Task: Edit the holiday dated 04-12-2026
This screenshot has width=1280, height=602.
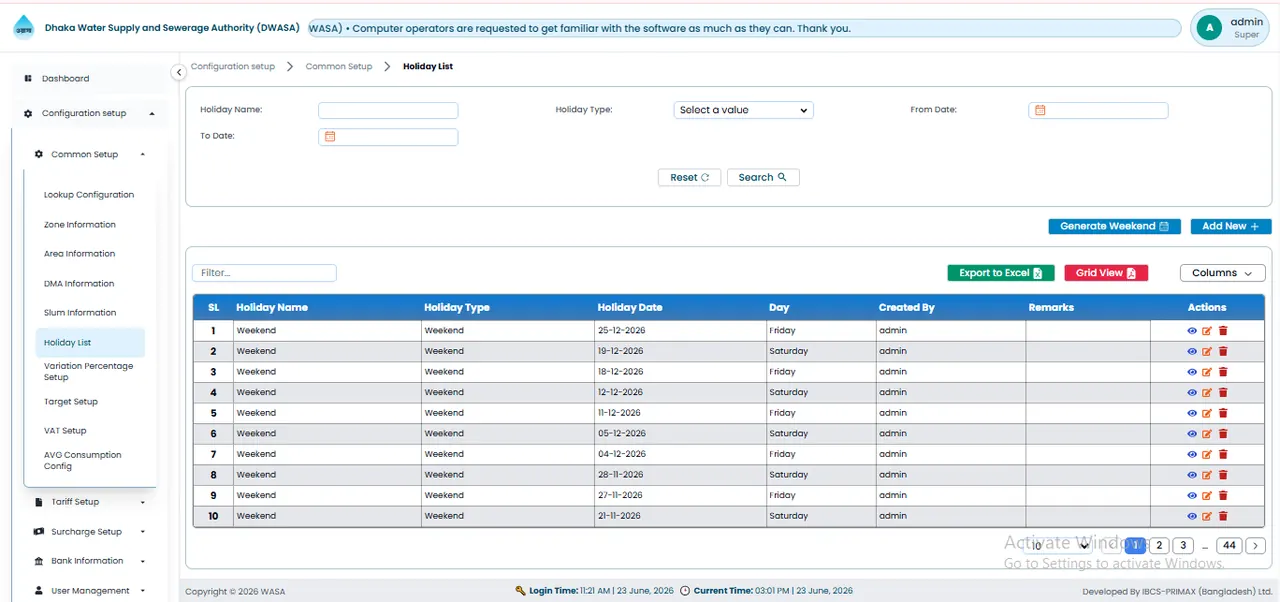Action: (1207, 454)
